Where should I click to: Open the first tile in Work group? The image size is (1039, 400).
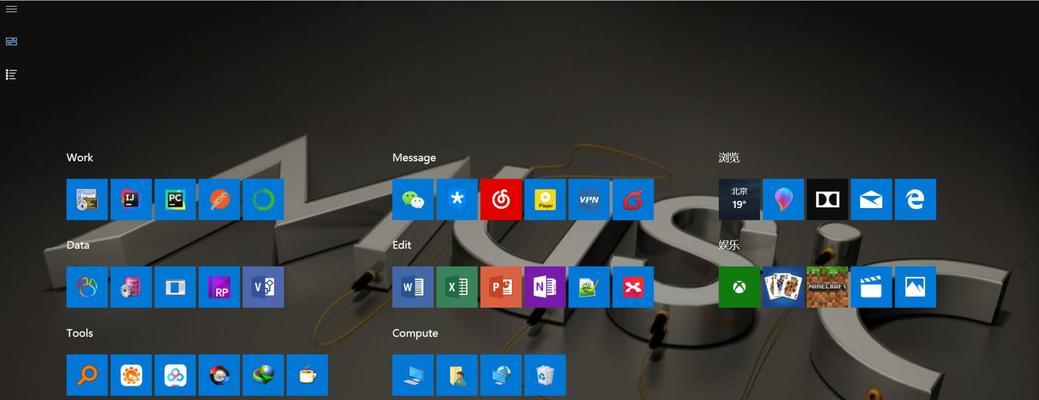pyautogui.click(x=87, y=199)
